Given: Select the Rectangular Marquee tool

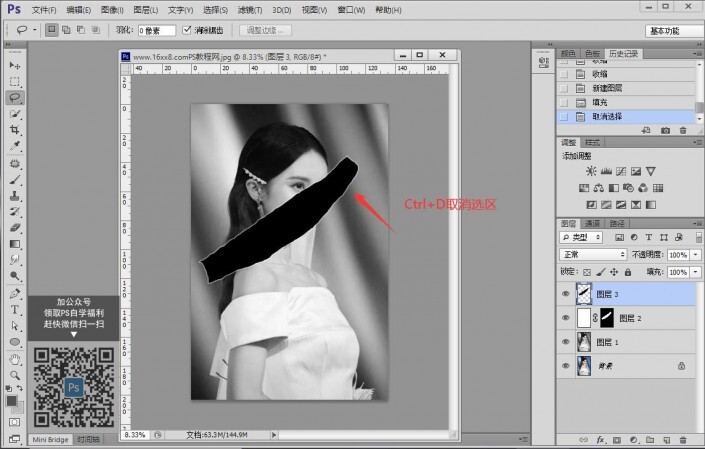Looking at the screenshot, I should 15,81.
